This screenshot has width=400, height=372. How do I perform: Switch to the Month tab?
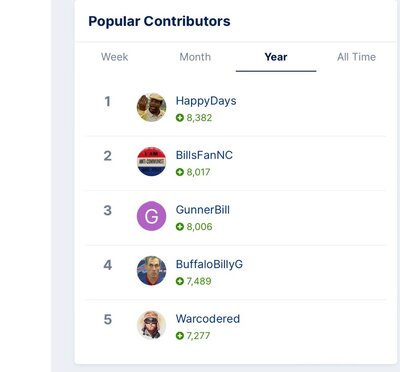click(x=195, y=57)
